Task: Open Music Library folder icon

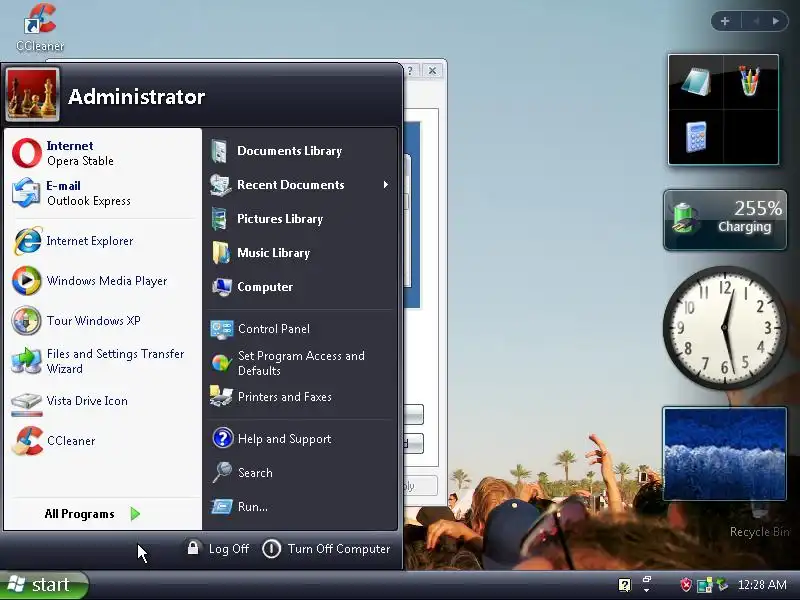Action: pos(221,253)
